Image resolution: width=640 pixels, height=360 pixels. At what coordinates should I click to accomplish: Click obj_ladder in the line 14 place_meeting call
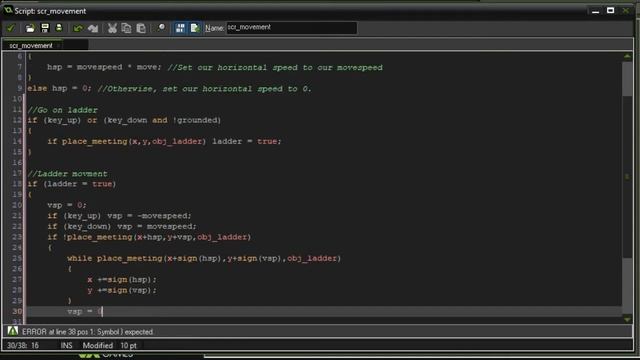pos(177,141)
